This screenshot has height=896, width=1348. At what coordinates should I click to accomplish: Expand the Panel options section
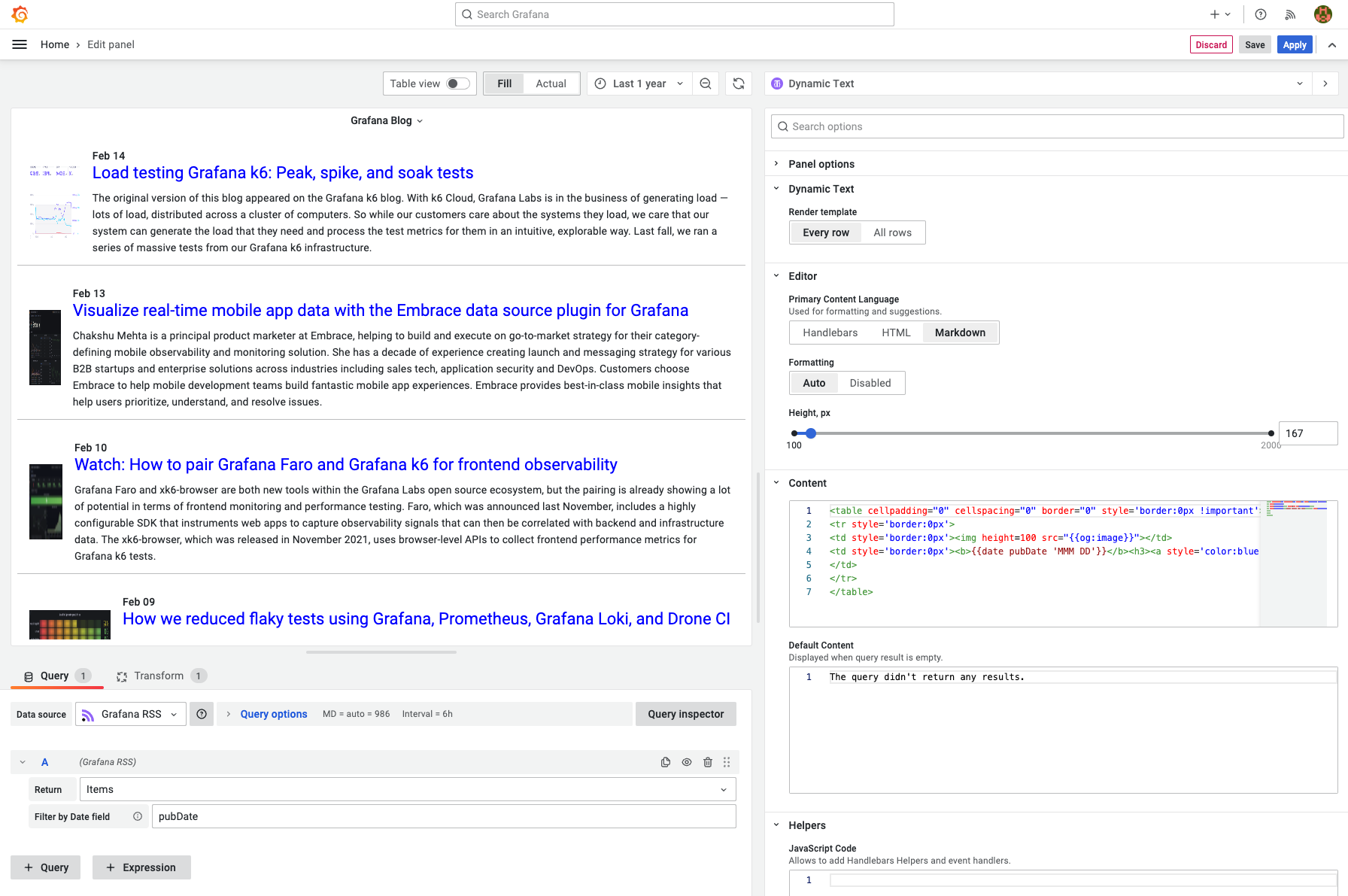pos(821,164)
